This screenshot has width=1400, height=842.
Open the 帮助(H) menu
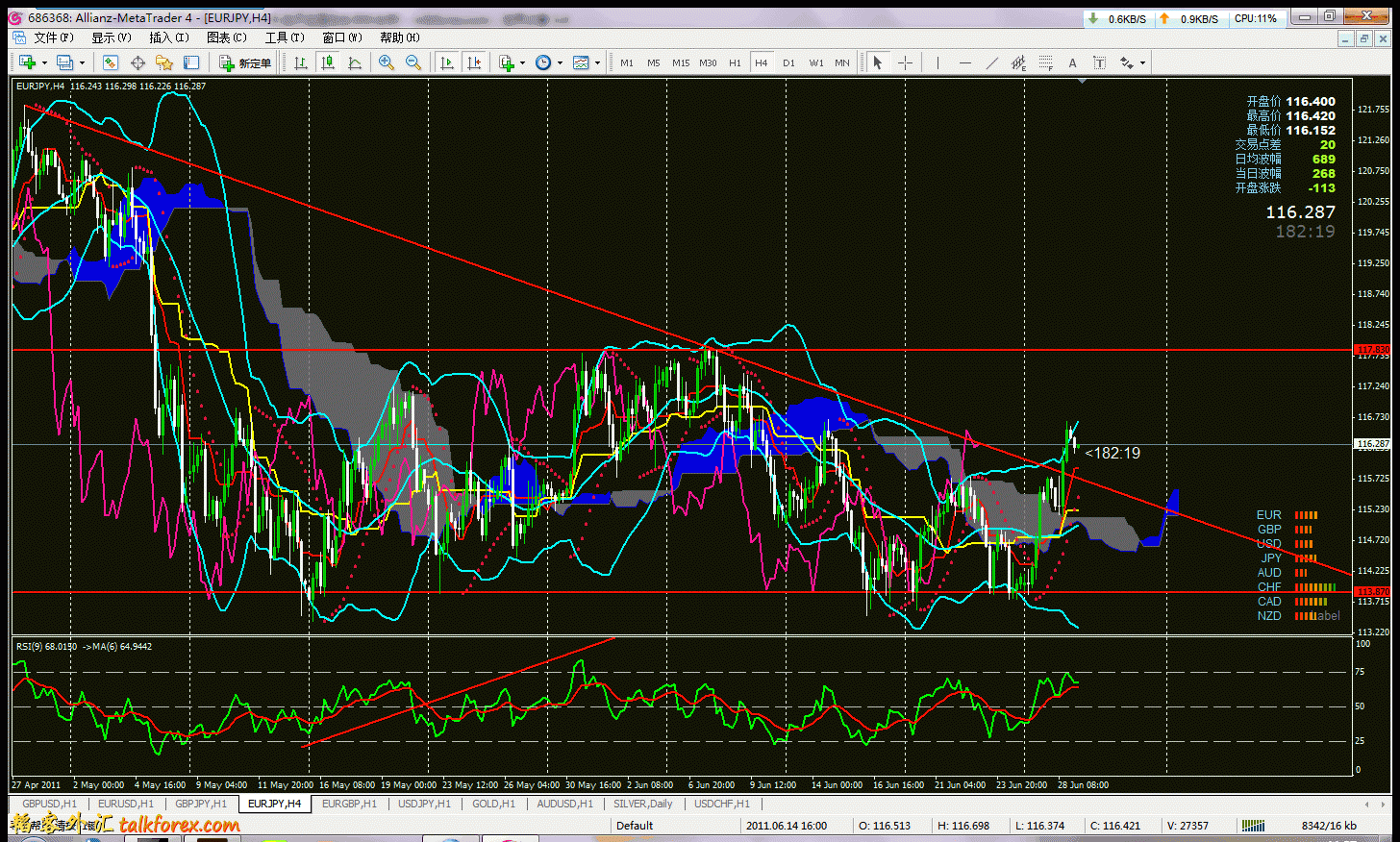[x=399, y=37]
